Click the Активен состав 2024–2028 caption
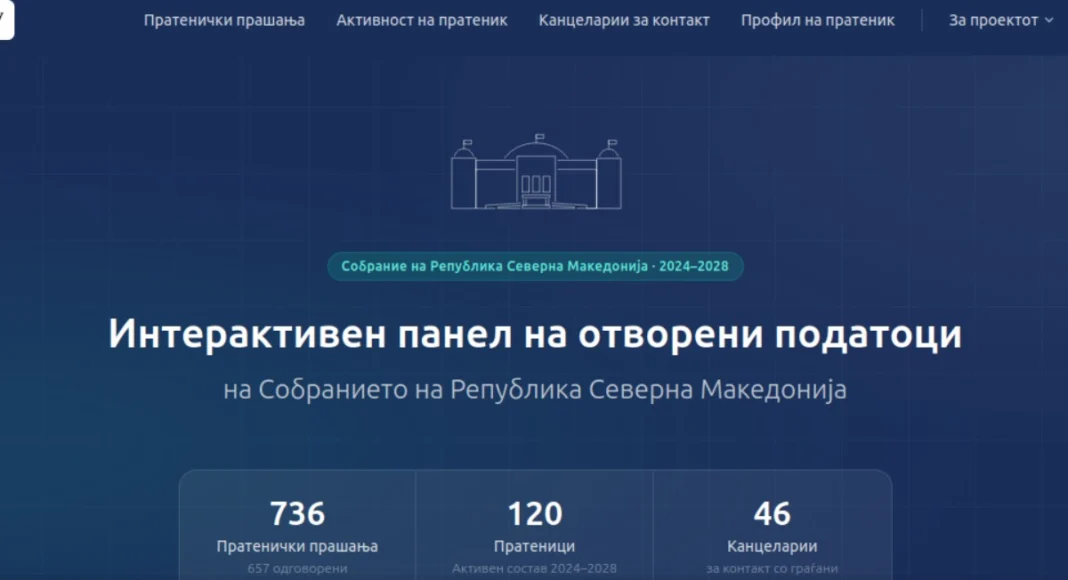Image resolution: width=1068 pixels, height=580 pixels. tap(535, 568)
